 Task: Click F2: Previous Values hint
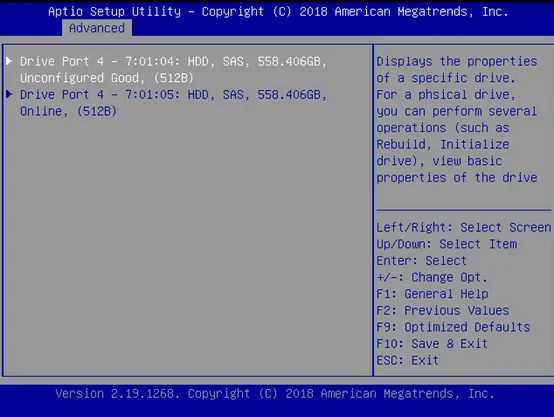(x=443, y=310)
